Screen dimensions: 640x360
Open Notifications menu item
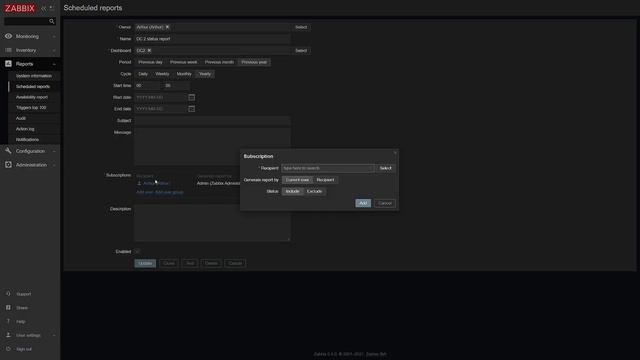pos(27,140)
